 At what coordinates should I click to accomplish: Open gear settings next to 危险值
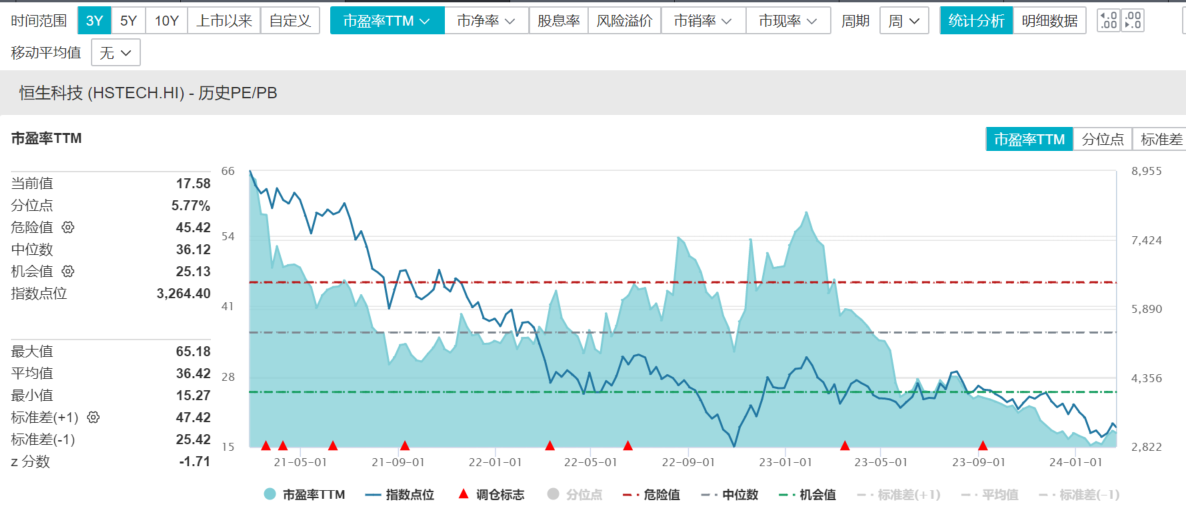67,228
